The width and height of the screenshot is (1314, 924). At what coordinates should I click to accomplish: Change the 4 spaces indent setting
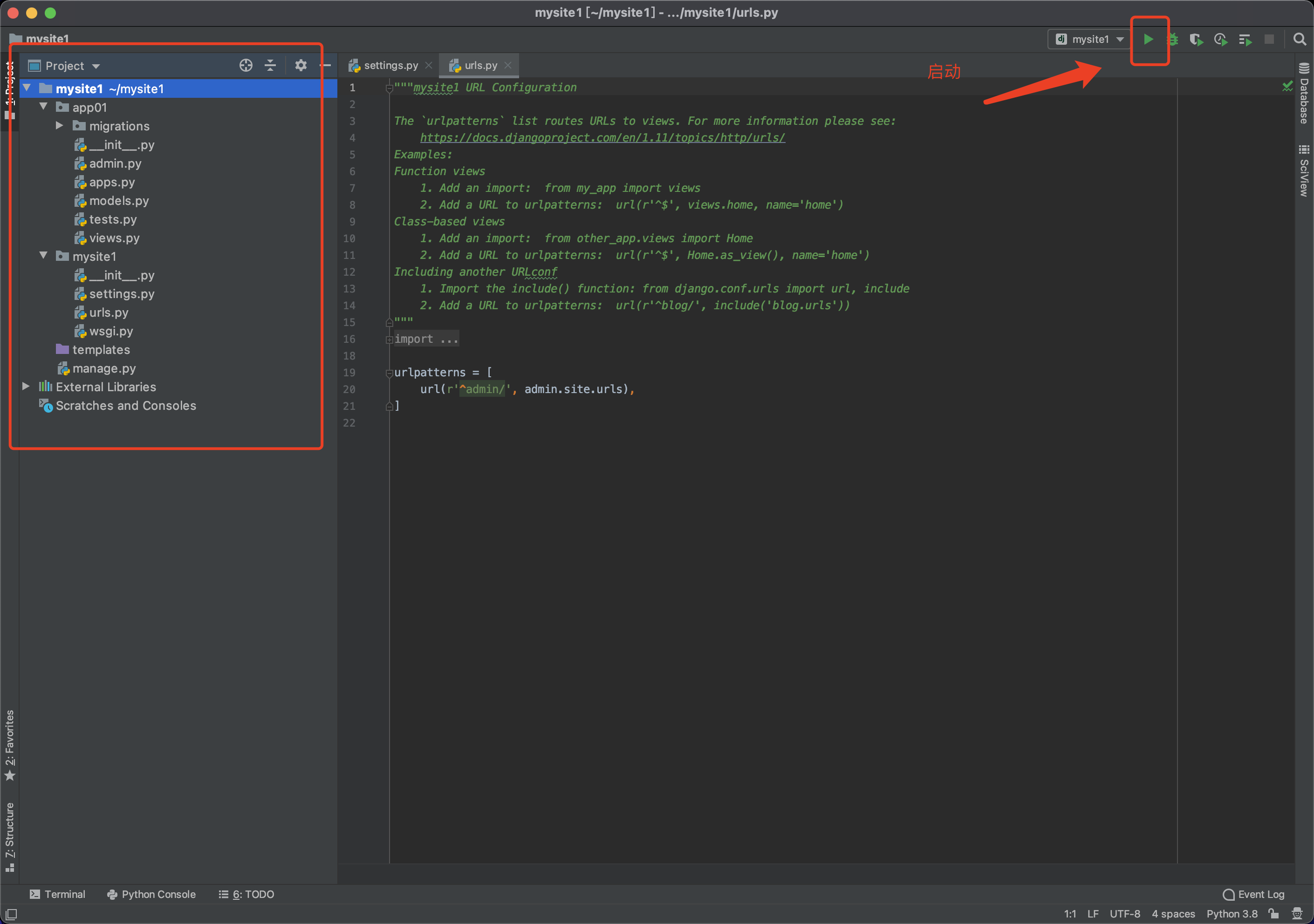(1173, 914)
